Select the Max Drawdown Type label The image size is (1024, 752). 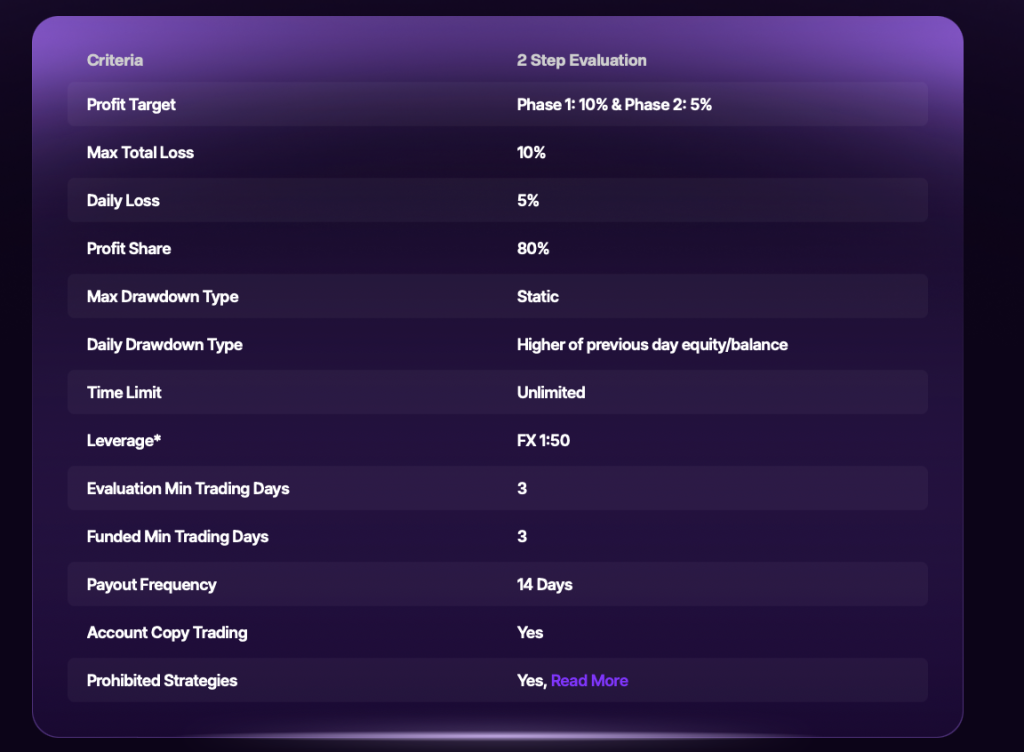pos(162,296)
